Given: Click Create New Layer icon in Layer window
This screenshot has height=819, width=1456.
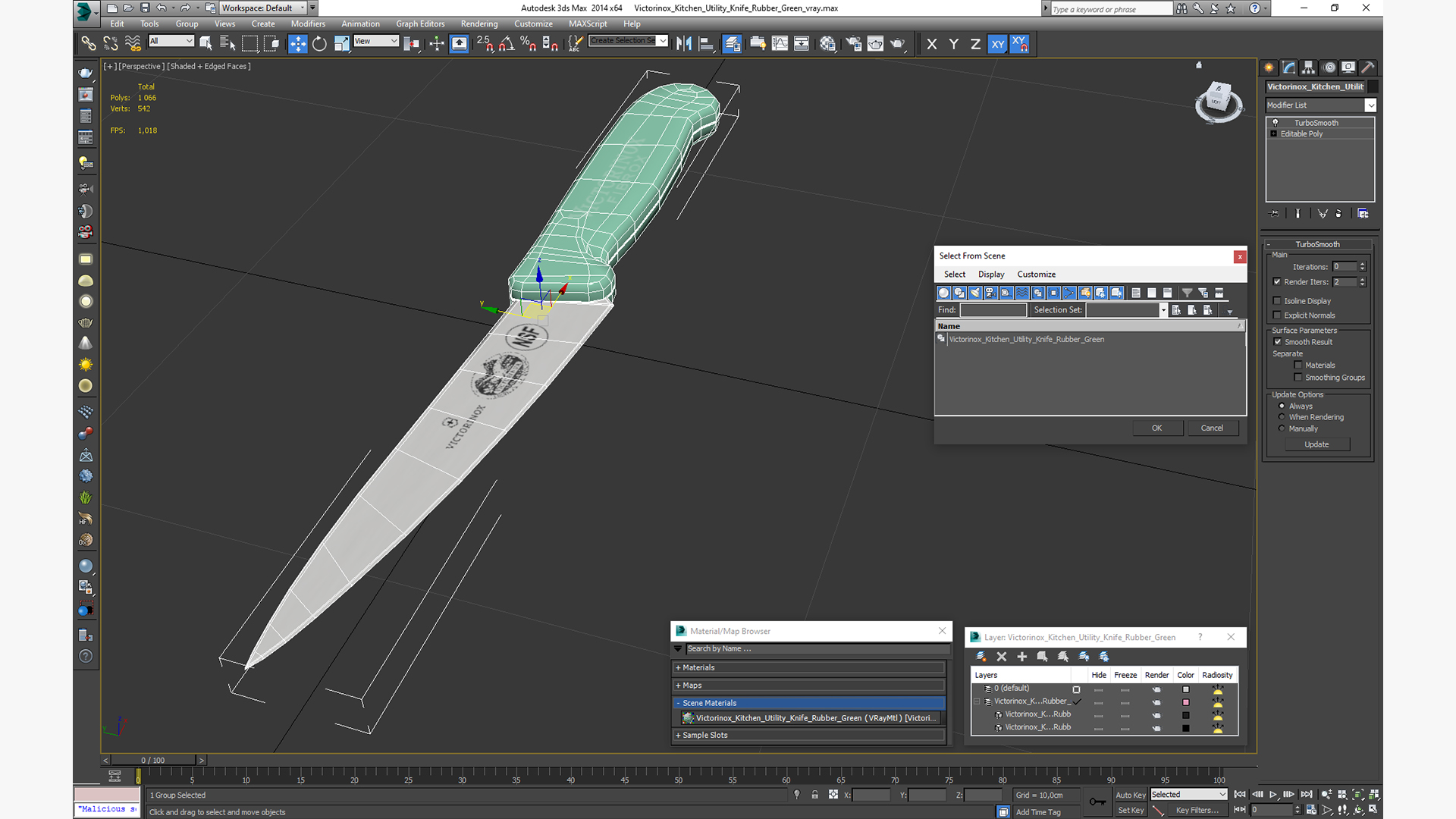Looking at the screenshot, I should coord(981,657).
